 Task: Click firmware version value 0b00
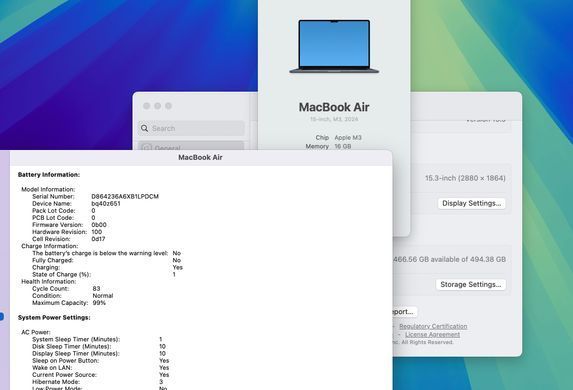pos(99,225)
